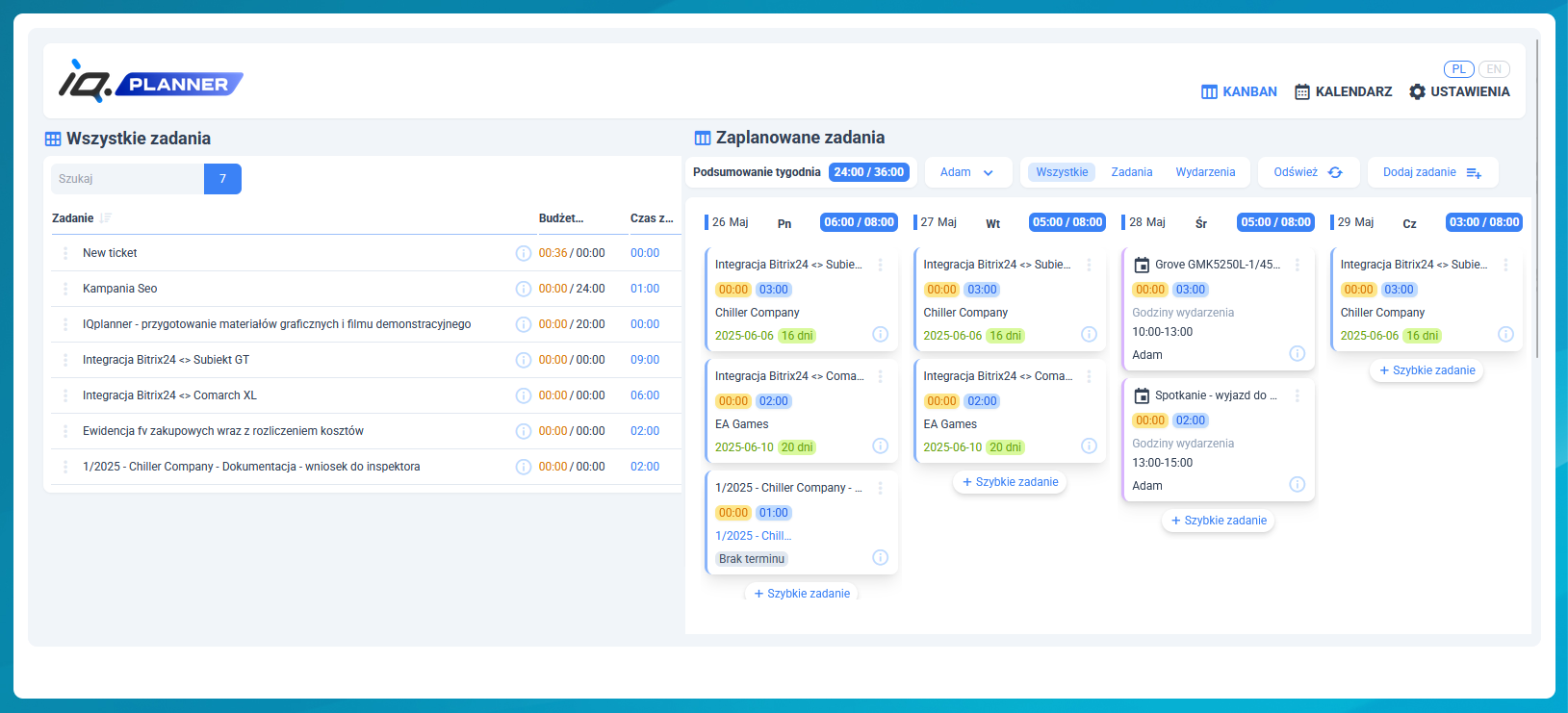The width and height of the screenshot is (1568, 713).
Task: Click the IQ Planner logo
Action: click(x=151, y=82)
